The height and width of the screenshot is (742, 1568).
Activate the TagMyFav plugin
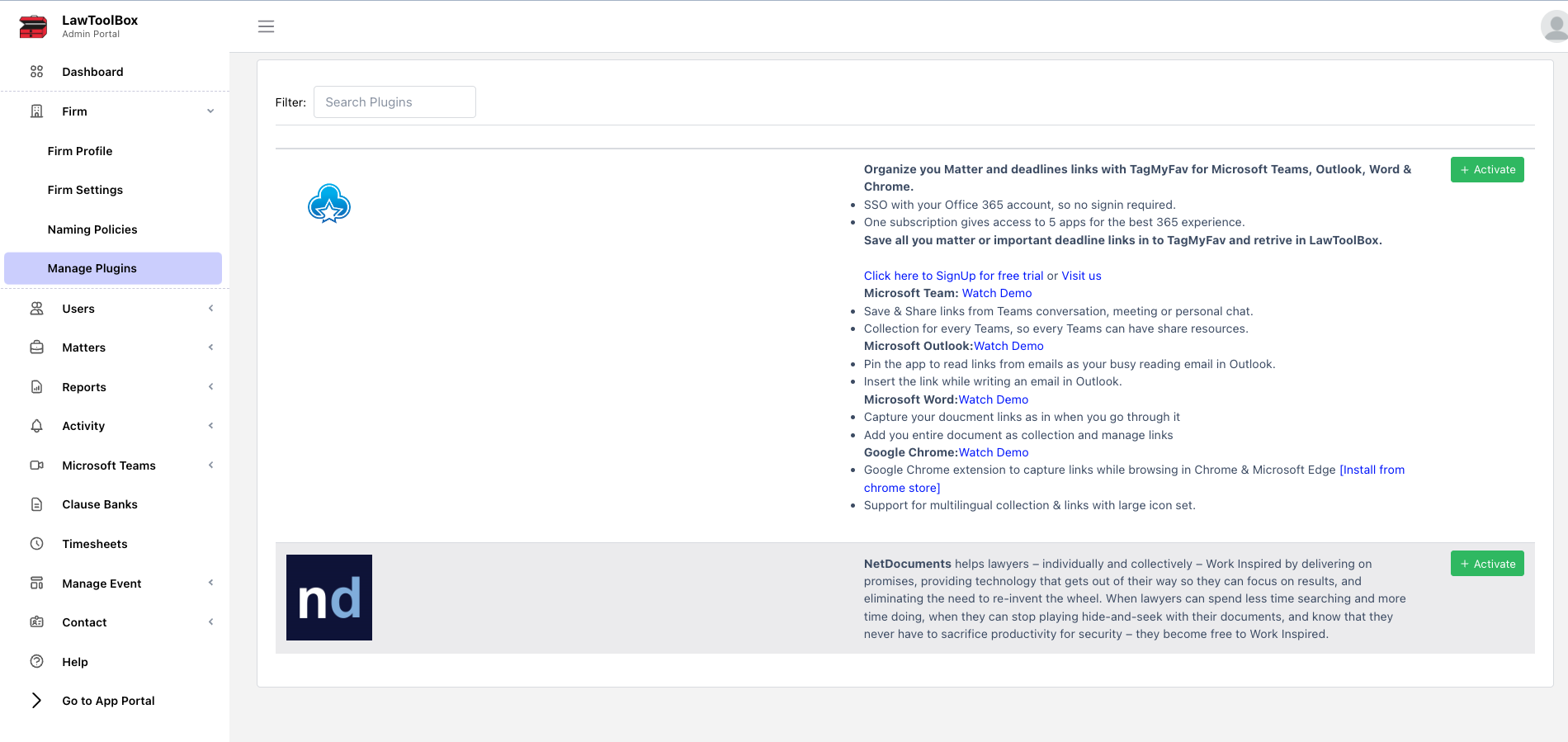coord(1487,169)
